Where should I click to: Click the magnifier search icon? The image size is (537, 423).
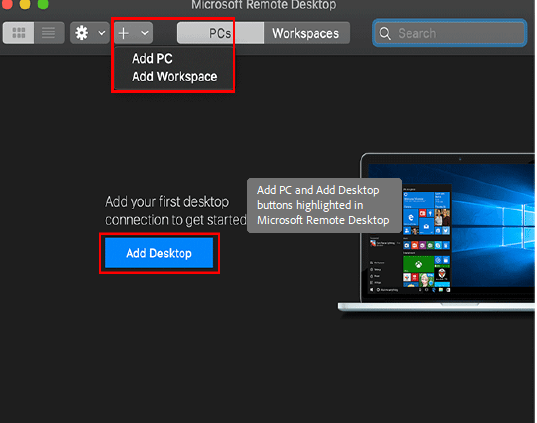[x=385, y=33]
